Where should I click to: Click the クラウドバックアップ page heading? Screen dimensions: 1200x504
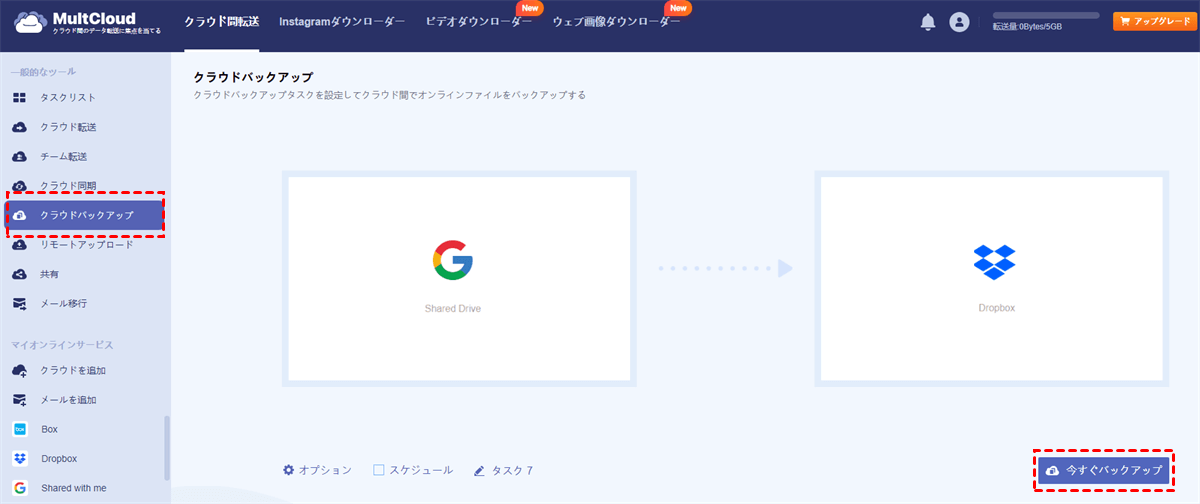pyautogui.click(x=253, y=77)
